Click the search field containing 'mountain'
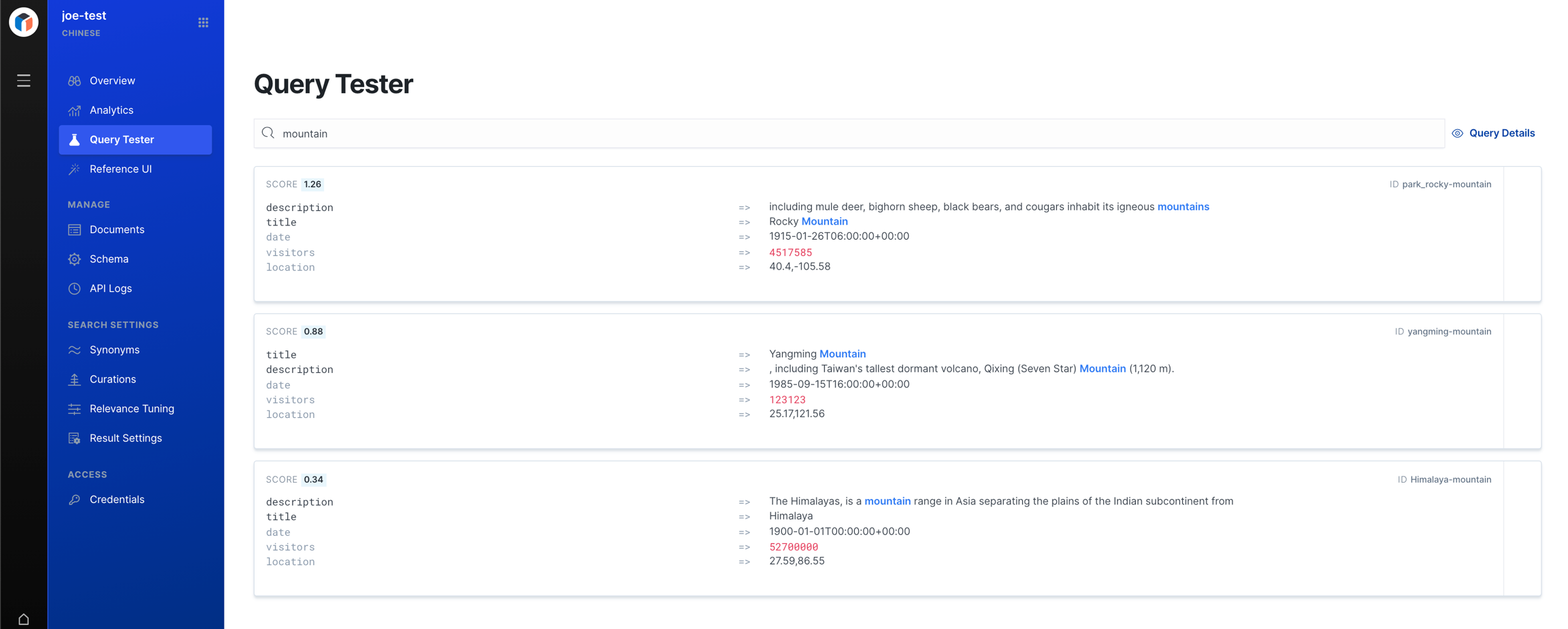The image size is (1568, 629). 848,133
